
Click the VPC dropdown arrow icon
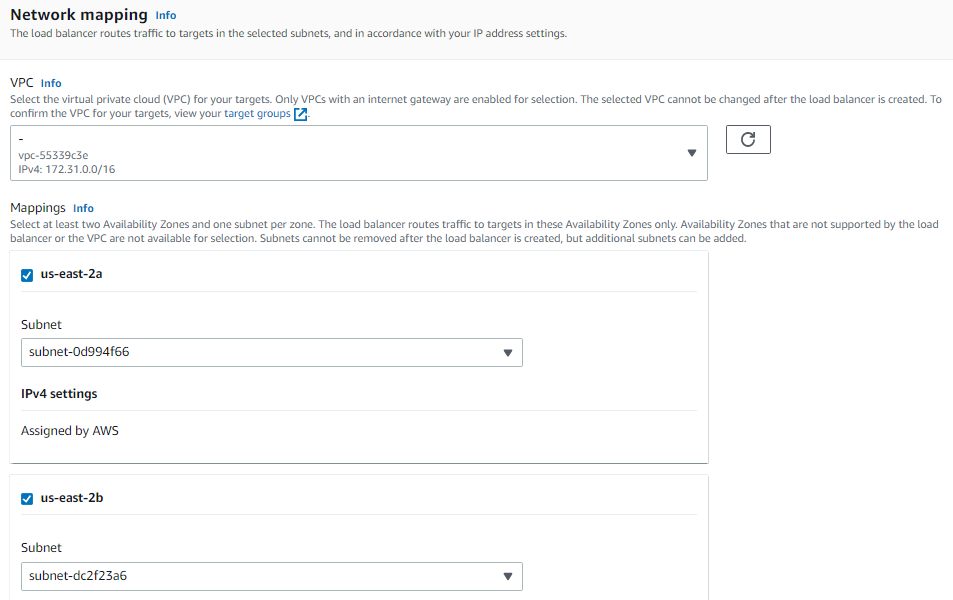click(692, 153)
